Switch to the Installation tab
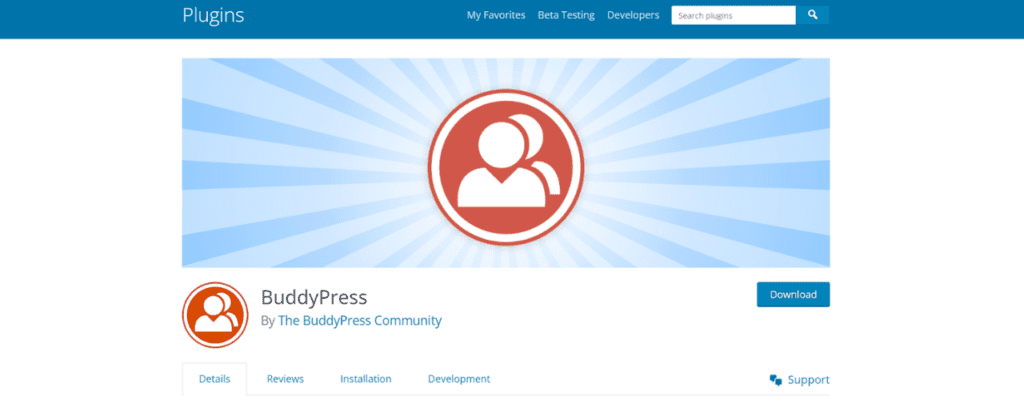Screen dimensions: 1024x416 click(x=366, y=379)
